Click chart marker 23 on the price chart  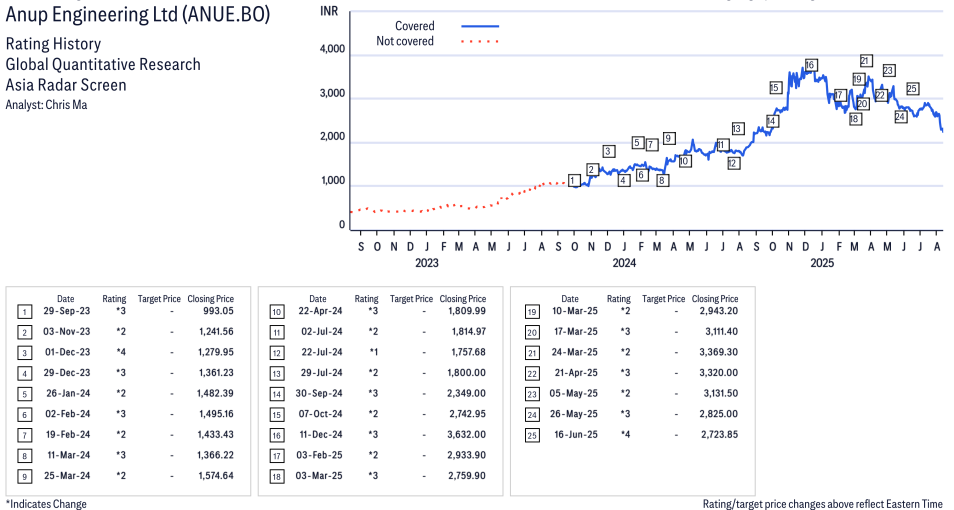point(888,71)
